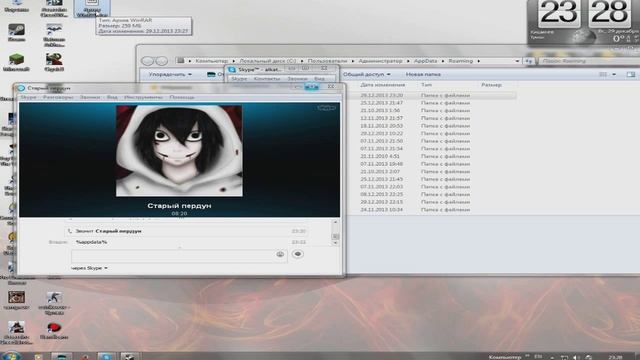Click the caller's avatar image in the Skype call
The width and height of the screenshot is (640, 360).
pyautogui.click(x=179, y=151)
